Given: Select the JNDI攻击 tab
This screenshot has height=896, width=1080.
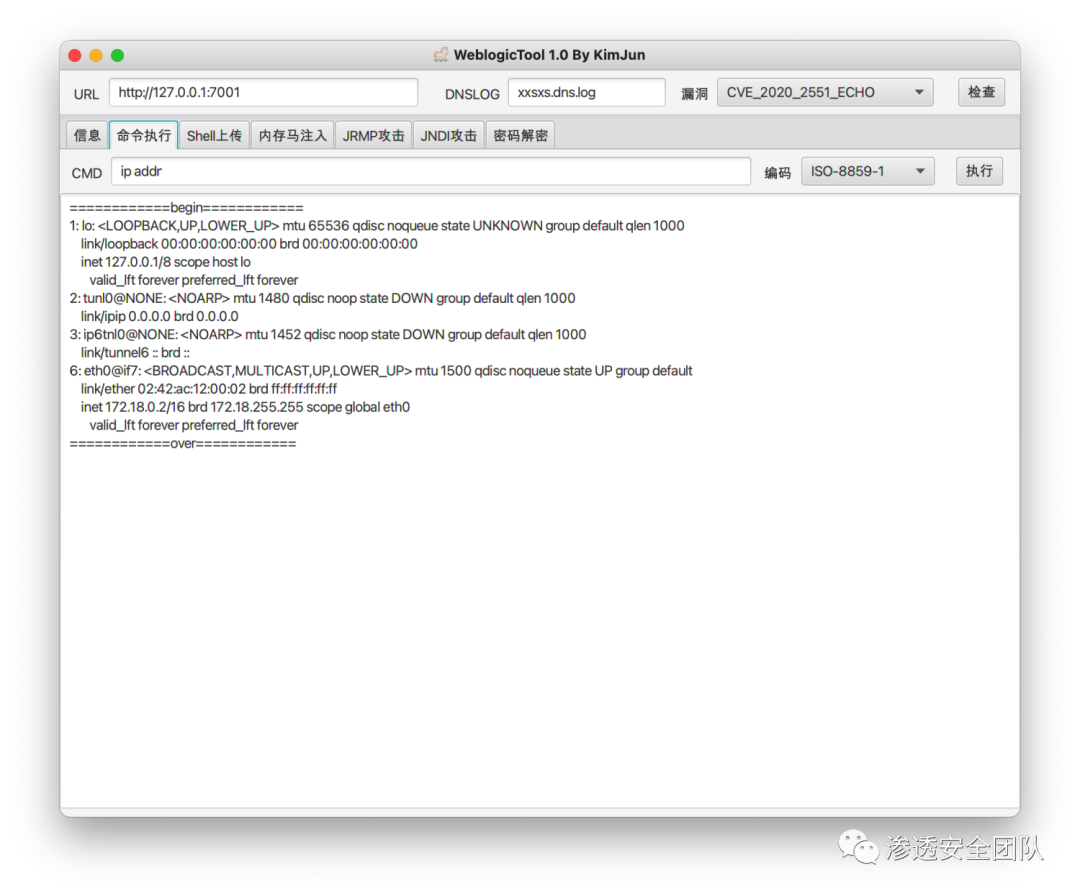Looking at the screenshot, I should pos(448,136).
